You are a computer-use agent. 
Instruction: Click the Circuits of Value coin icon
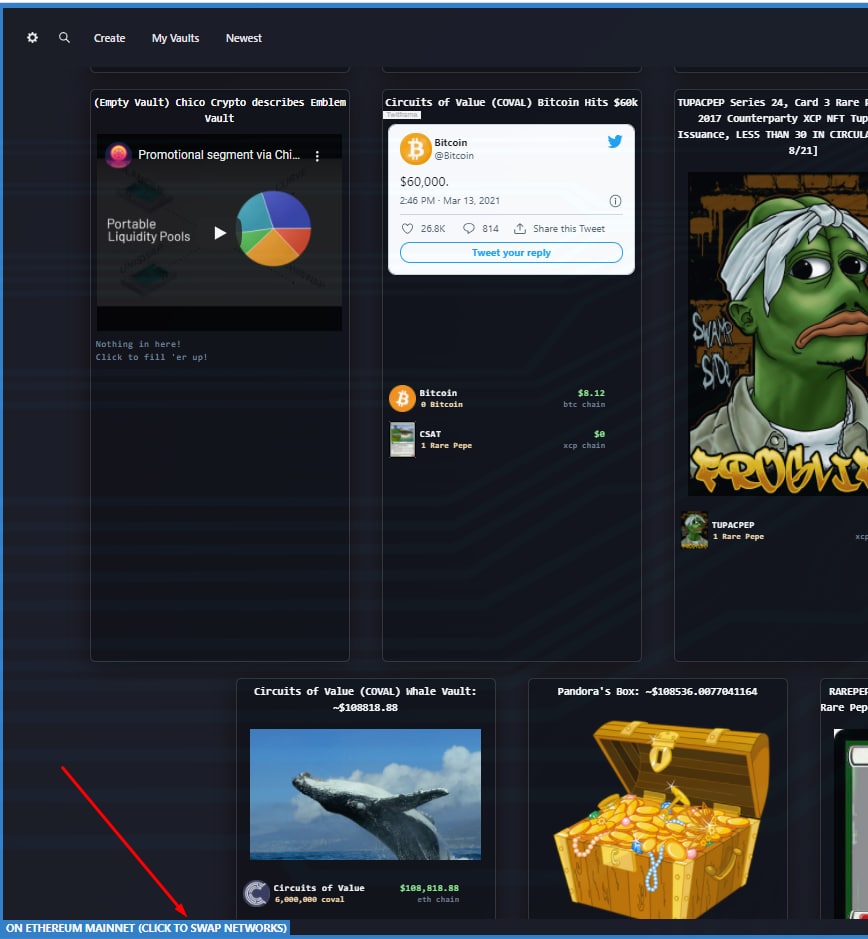pyautogui.click(x=256, y=893)
